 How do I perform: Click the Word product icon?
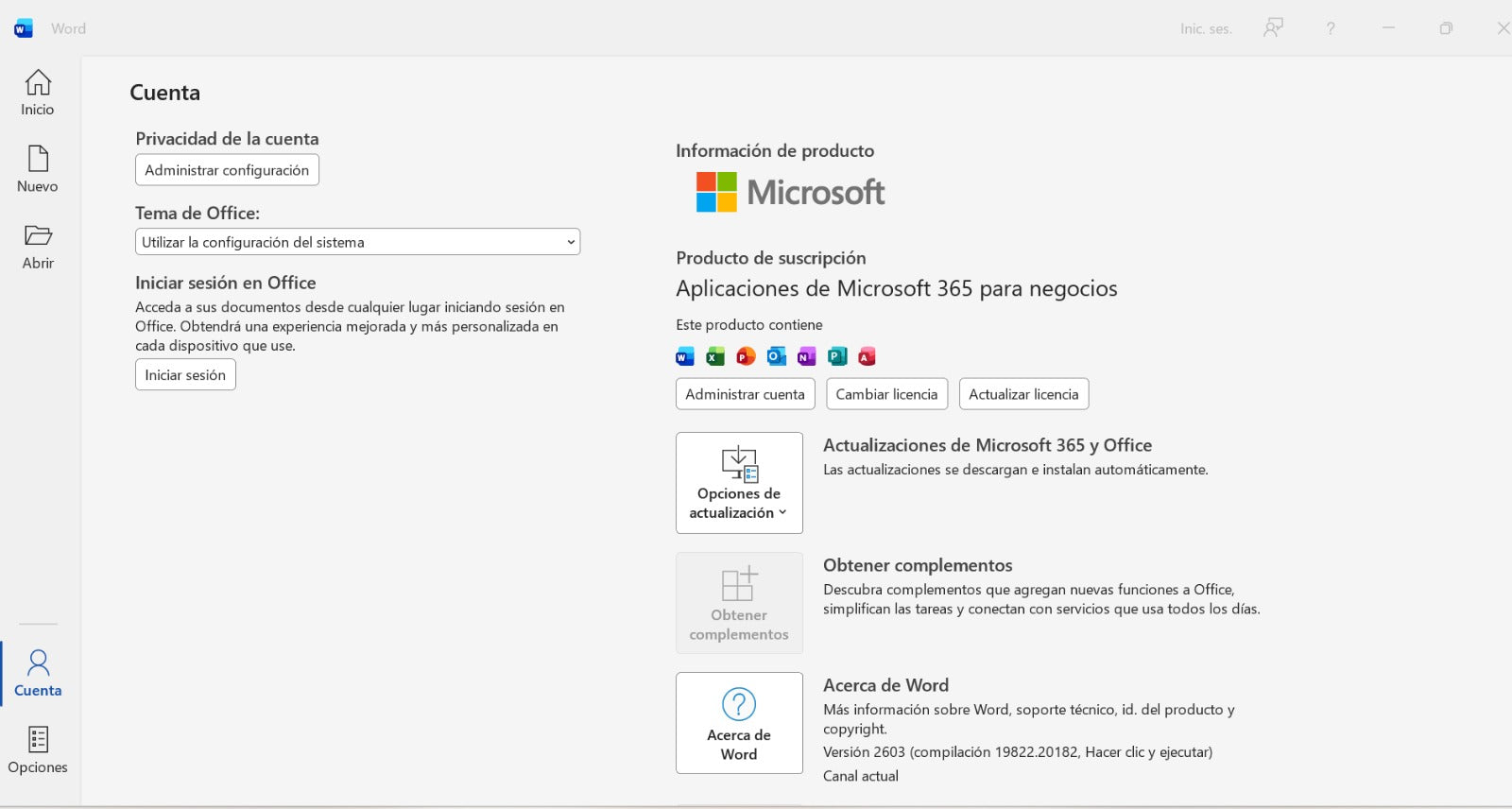pos(685,356)
